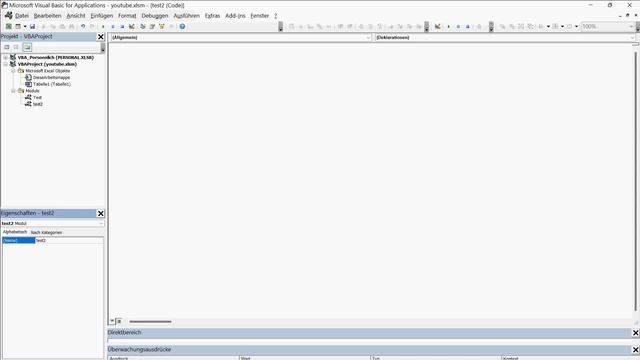Open VBA Help with the blue question mark
This screenshot has height=360, width=640.
182,27
